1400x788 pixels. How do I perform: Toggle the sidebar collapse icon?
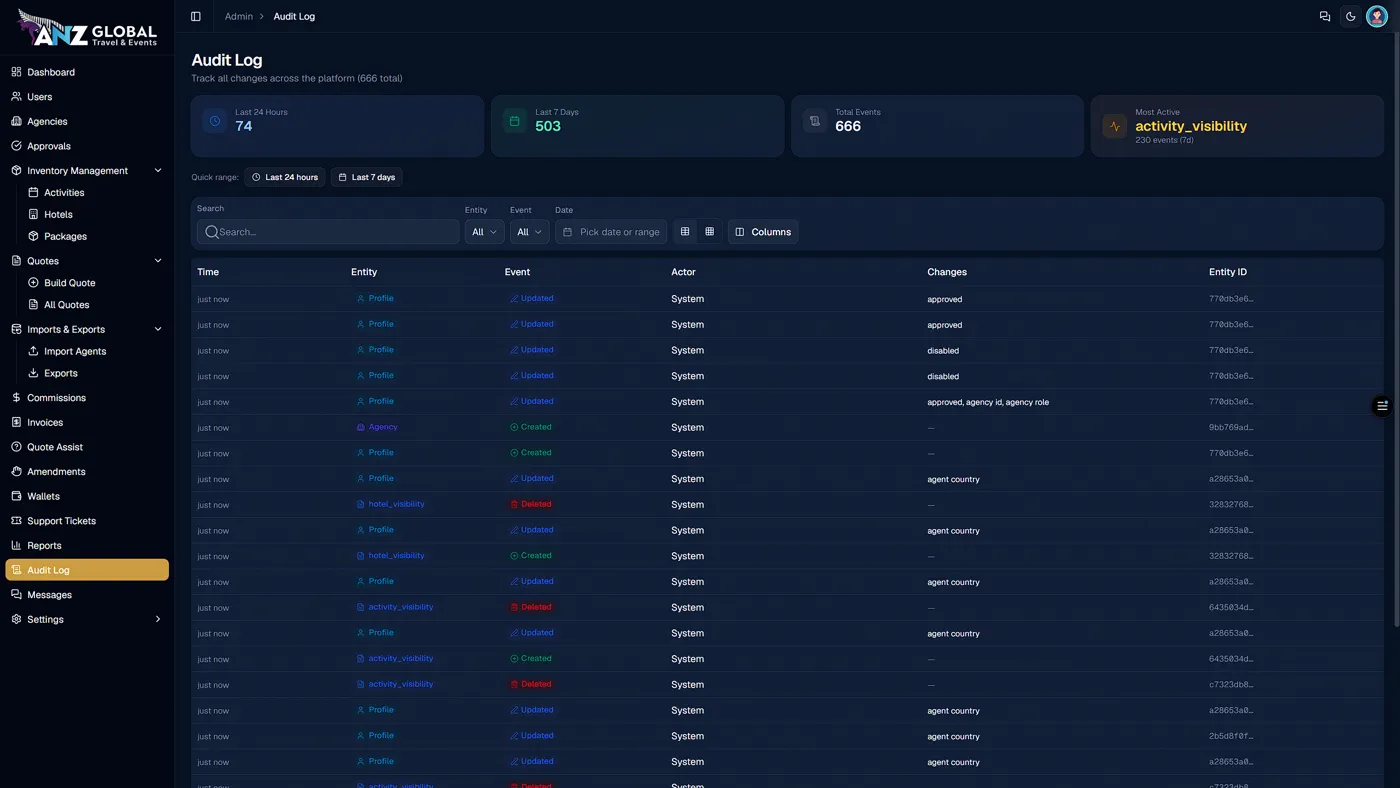pyautogui.click(x=196, y=16)
